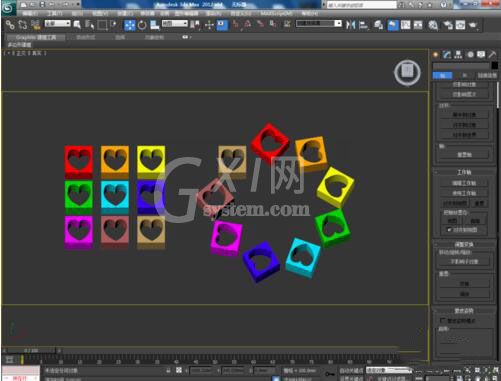
Task: Open the Select by Name dialog
Action: point(89,24)
